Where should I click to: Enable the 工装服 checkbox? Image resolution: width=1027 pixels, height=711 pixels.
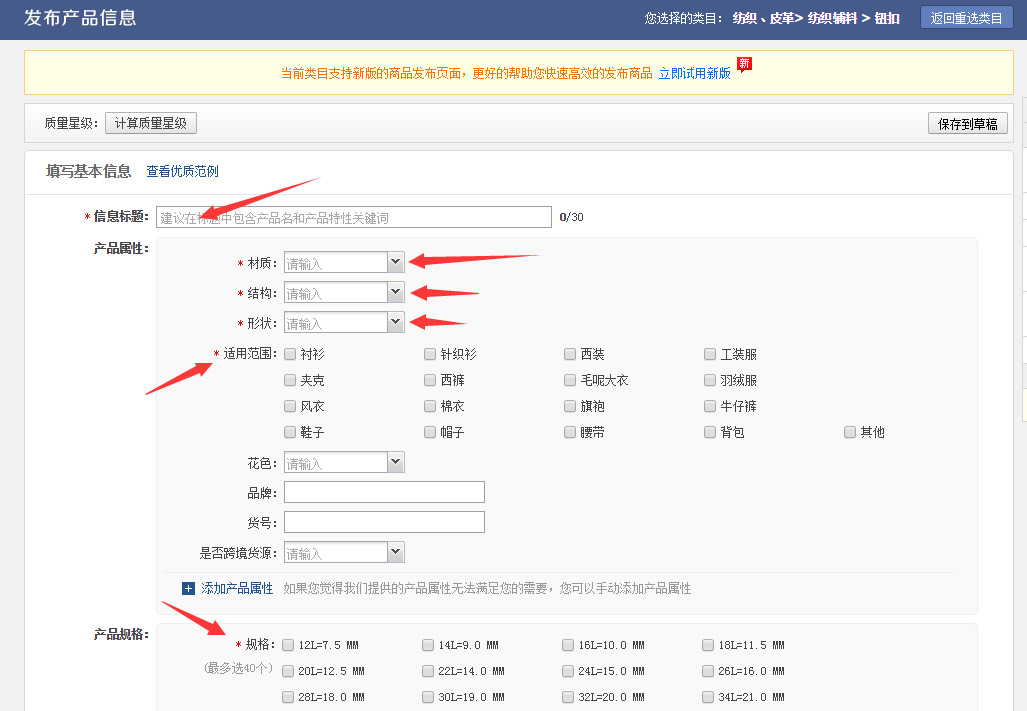point(710,354)
